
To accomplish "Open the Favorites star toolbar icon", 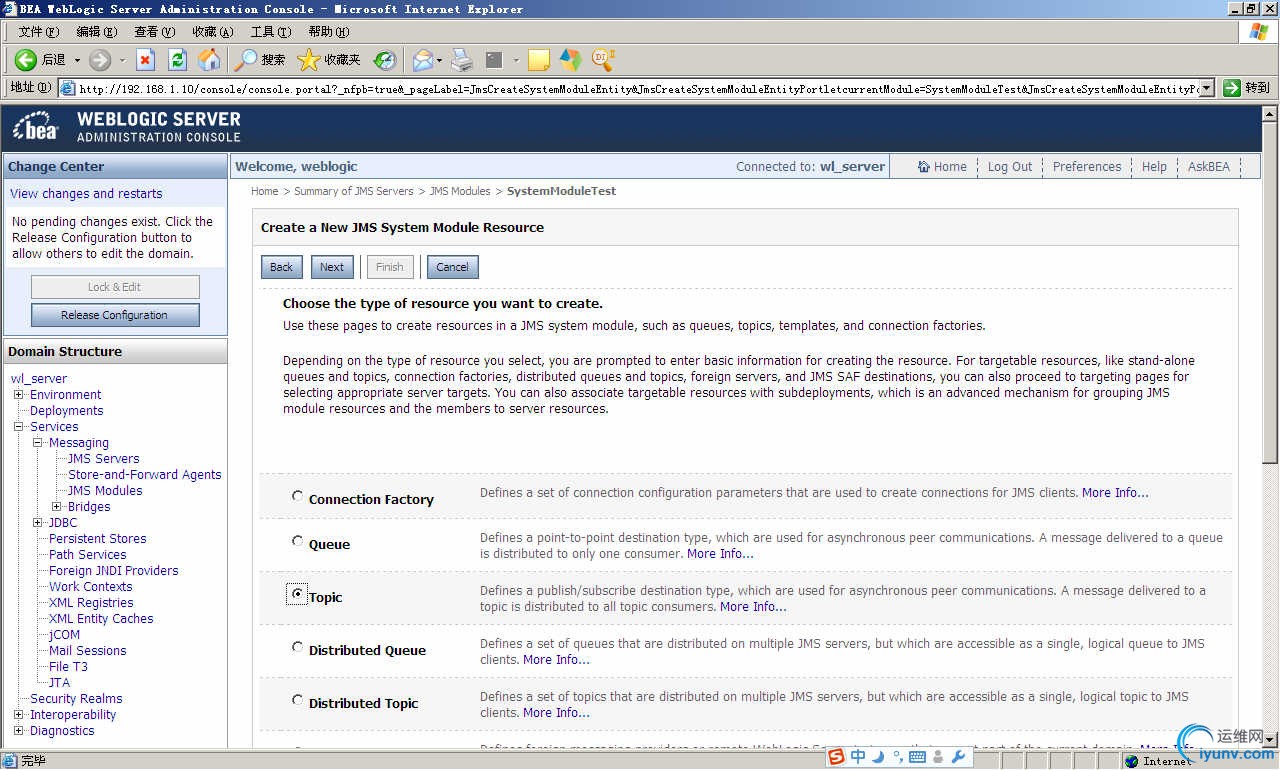I will point(308,60).
